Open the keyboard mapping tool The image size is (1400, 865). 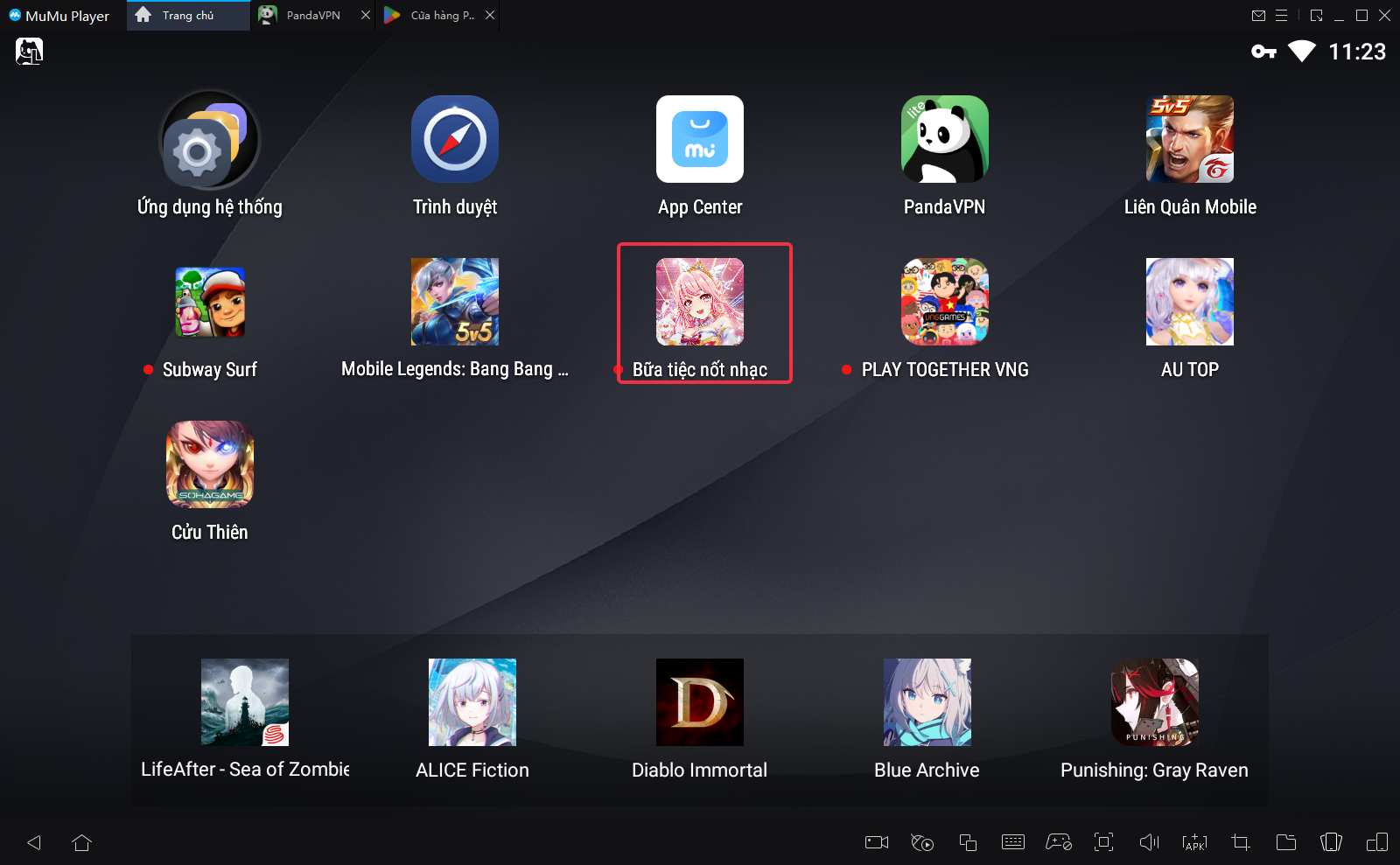1013,842
